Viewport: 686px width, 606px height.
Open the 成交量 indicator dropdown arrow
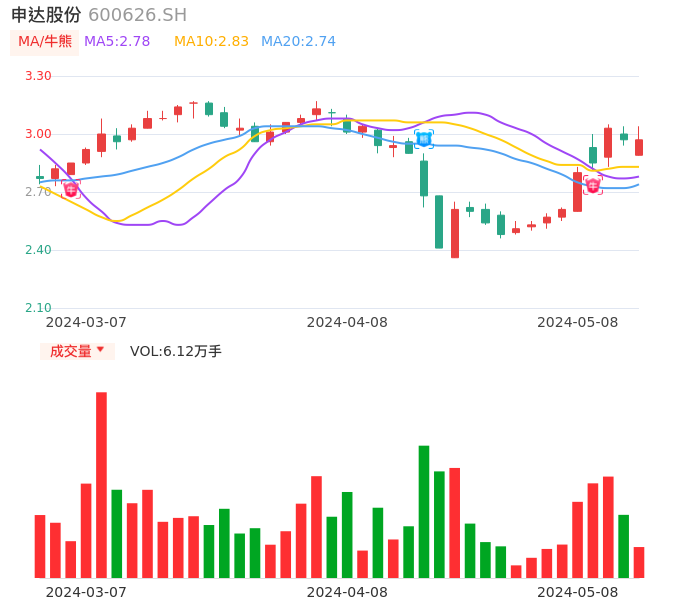(100, 350)
